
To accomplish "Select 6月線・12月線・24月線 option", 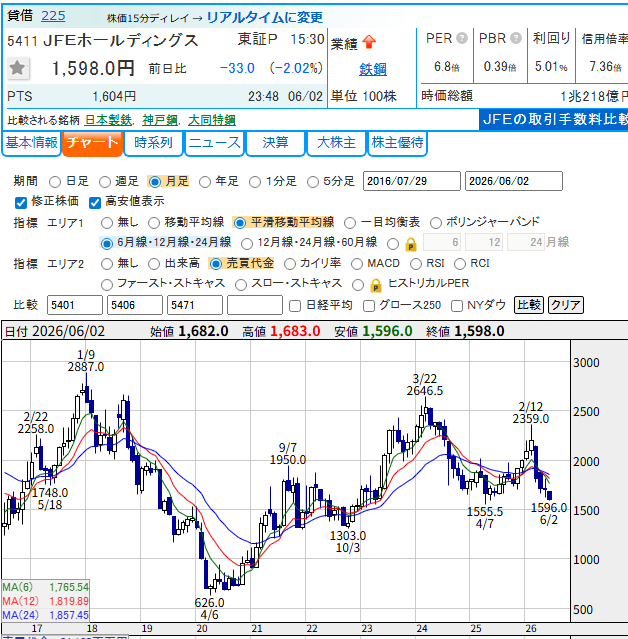I will (106, 244).
